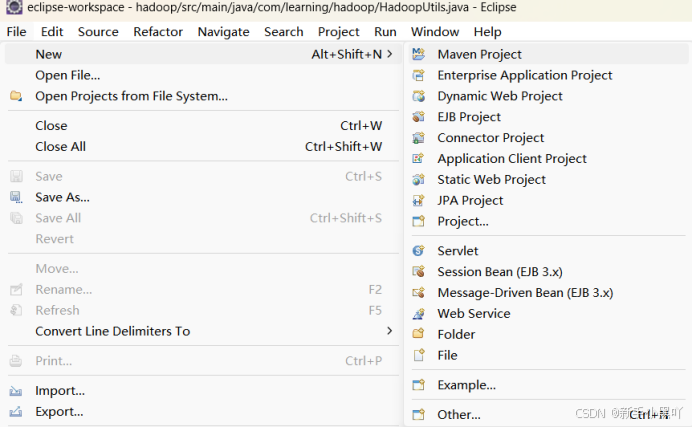
Task: Select Close All menu entry
Action: (x=202, y=146)
